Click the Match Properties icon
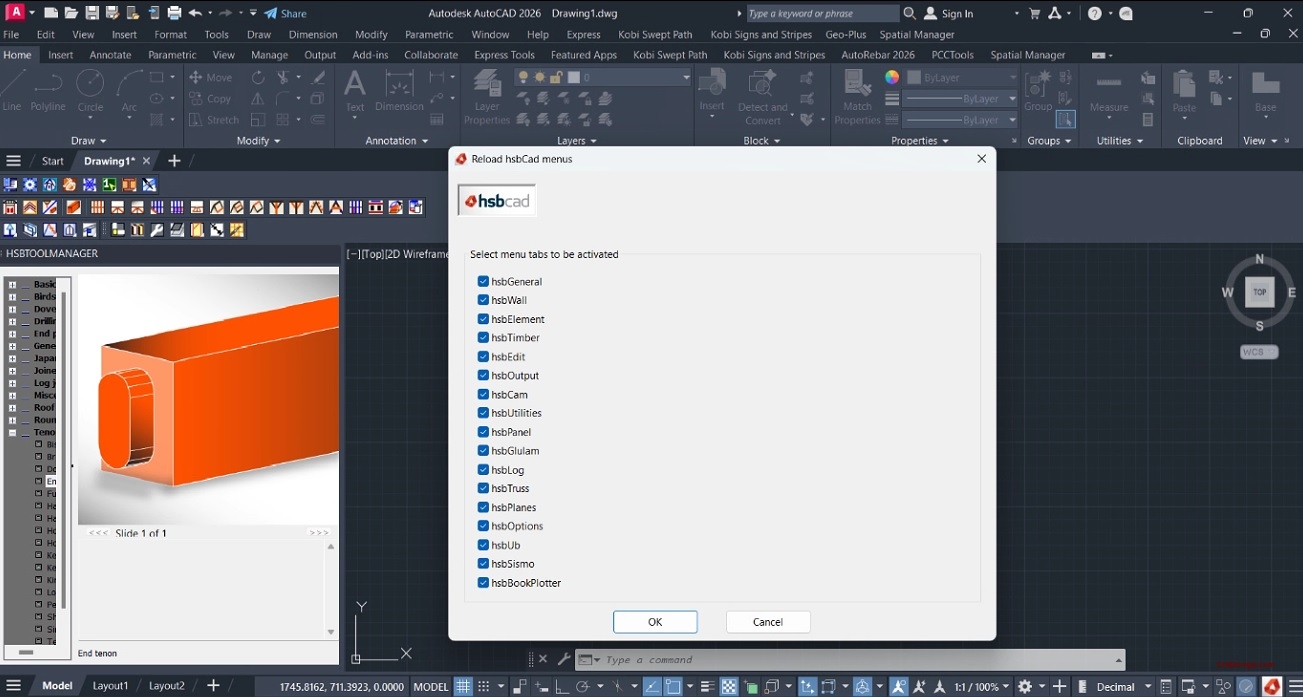The width and height of the screenshot is (1303, 697). coord(857,95)
